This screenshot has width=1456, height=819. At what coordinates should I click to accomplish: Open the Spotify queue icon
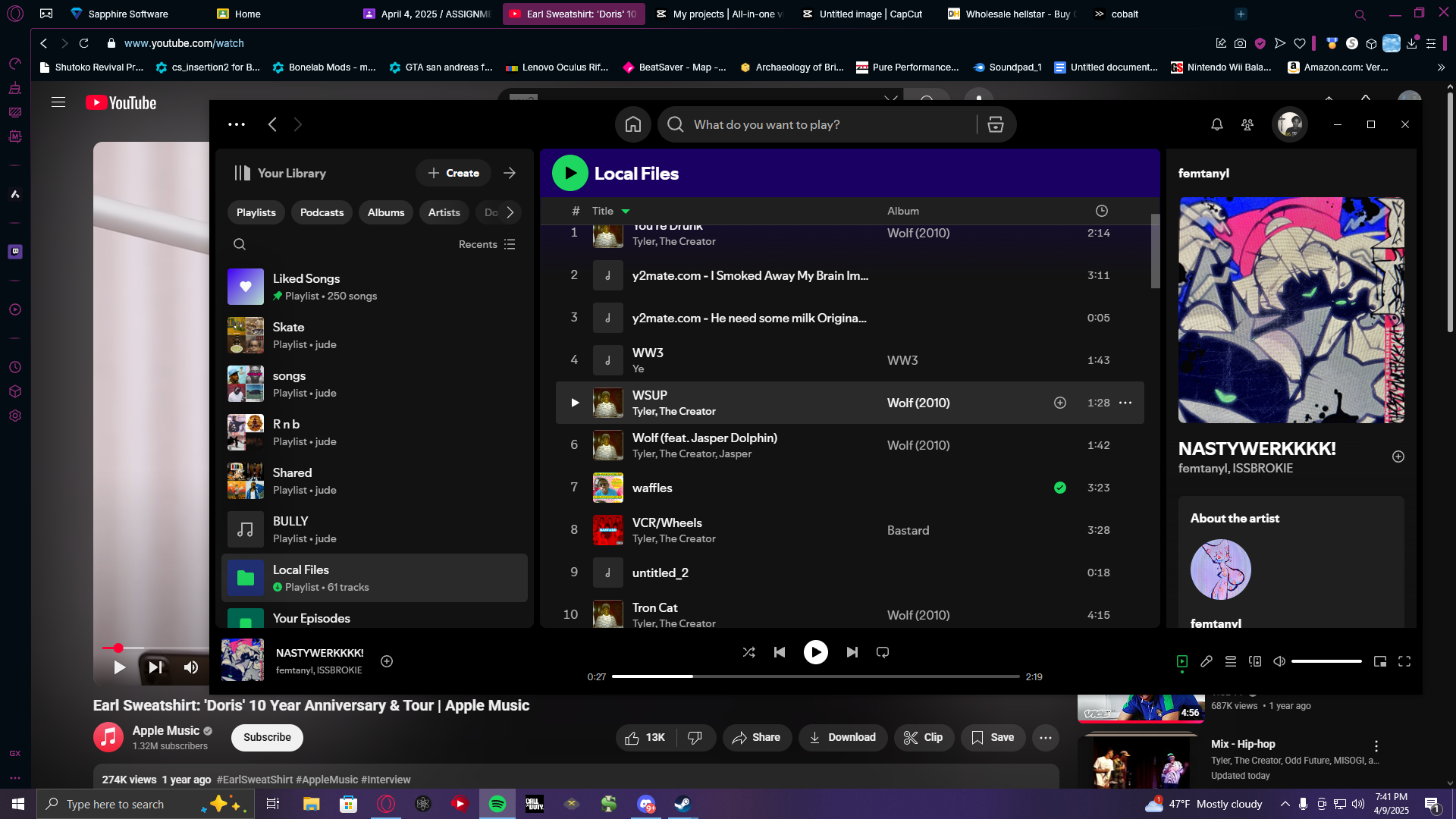[x=1231, y=661]
